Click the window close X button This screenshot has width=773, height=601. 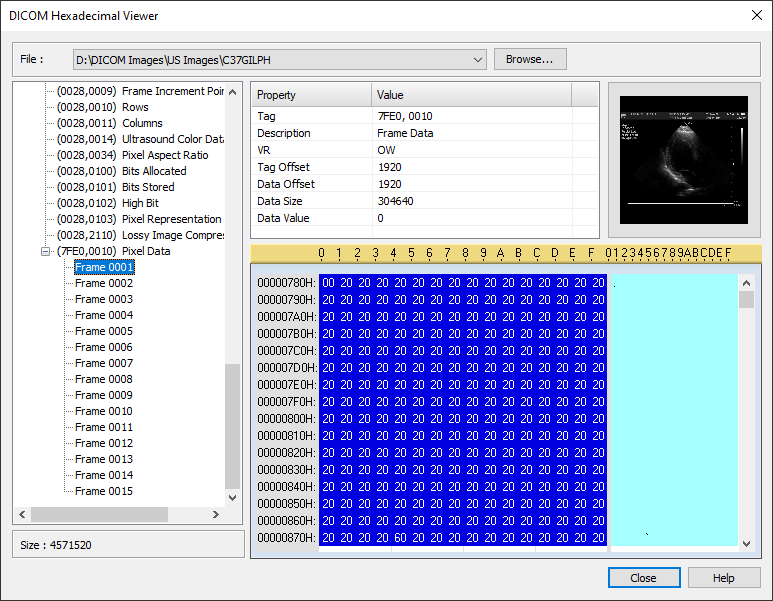[x=754, y=15]
